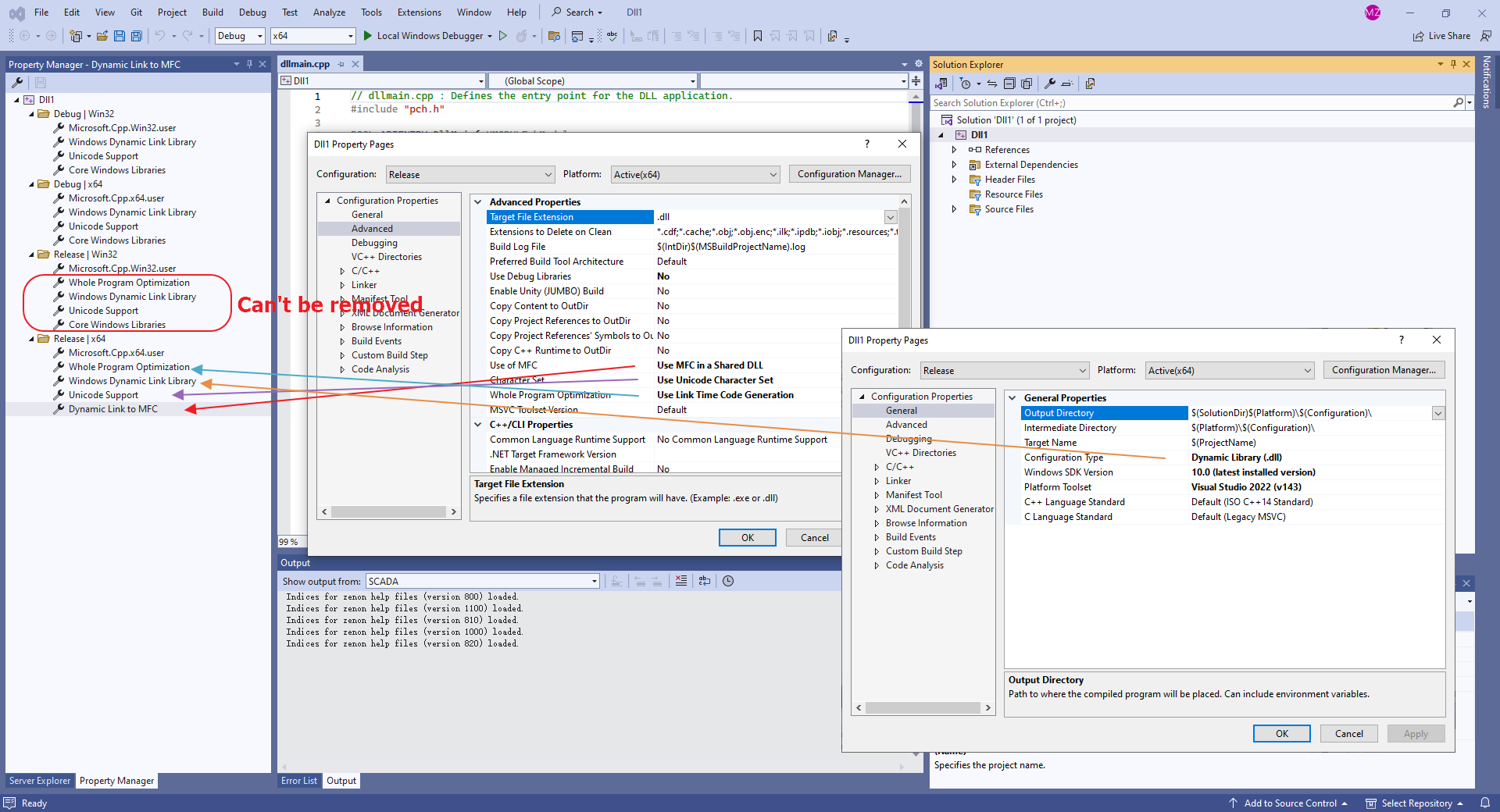
Task: Click Solution Explorer Show All Files icon
Action: [1027, 84]
